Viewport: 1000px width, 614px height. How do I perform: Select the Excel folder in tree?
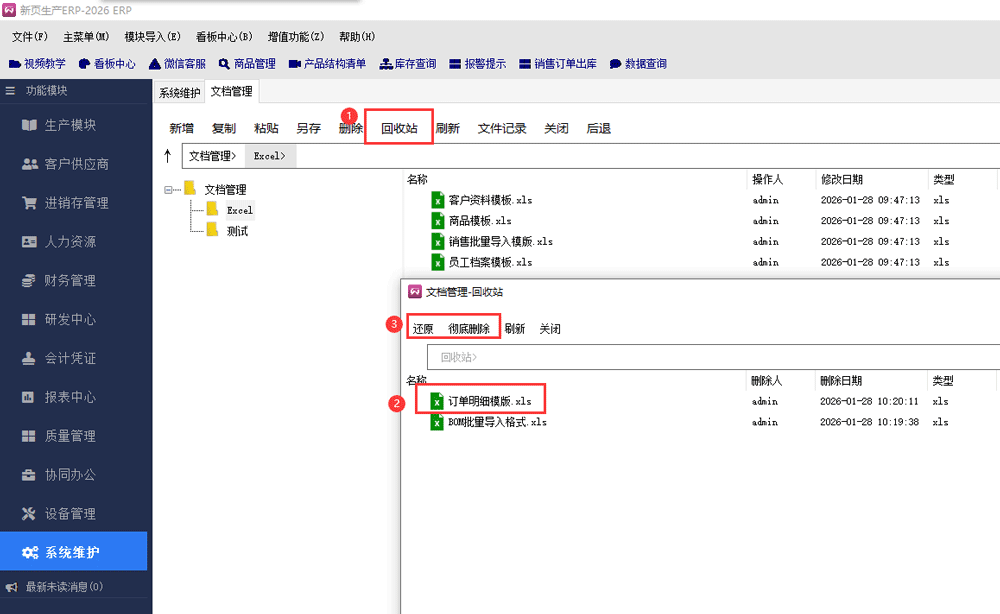239,210
